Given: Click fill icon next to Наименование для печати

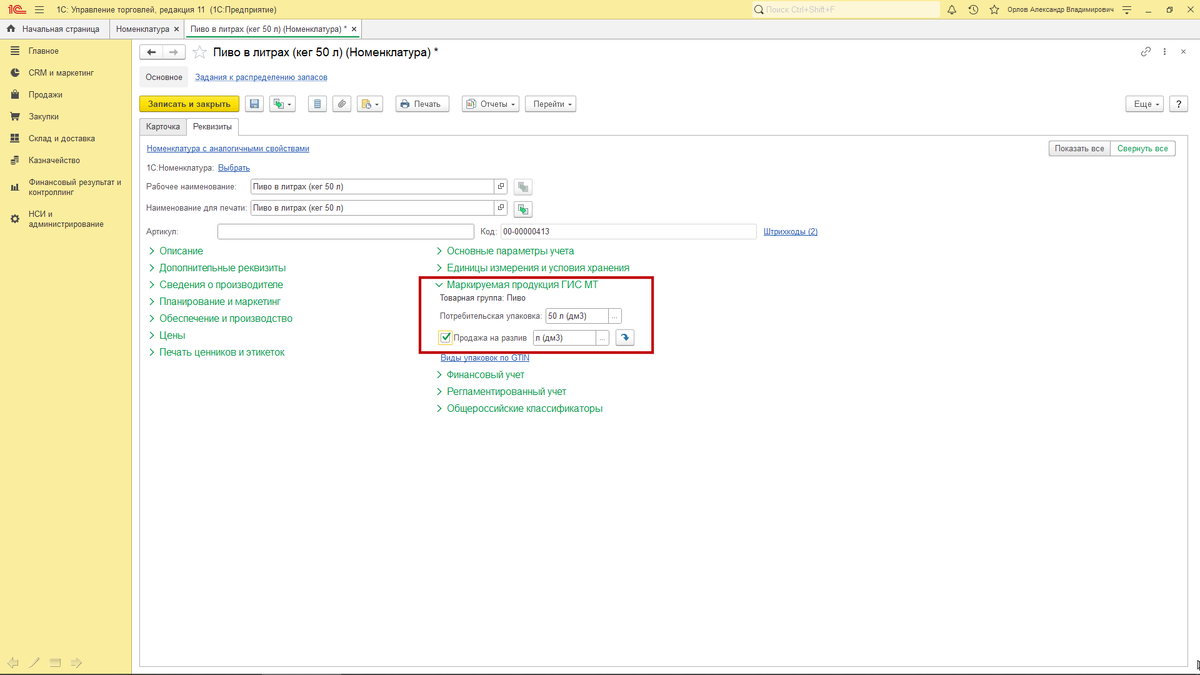Looking at the screenshot, I should (523, 209).
